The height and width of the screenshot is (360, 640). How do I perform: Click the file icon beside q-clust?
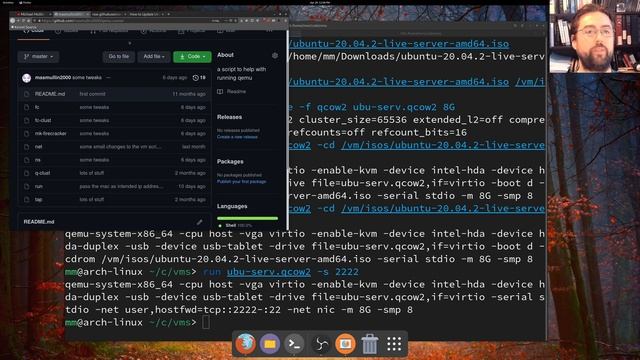click(x=27, y=173)
